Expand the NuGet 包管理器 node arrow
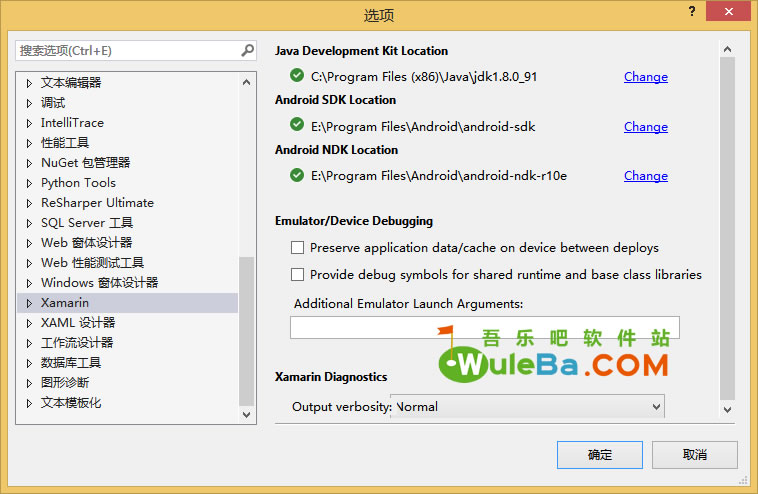758x494 pixels. click(29, 163)
